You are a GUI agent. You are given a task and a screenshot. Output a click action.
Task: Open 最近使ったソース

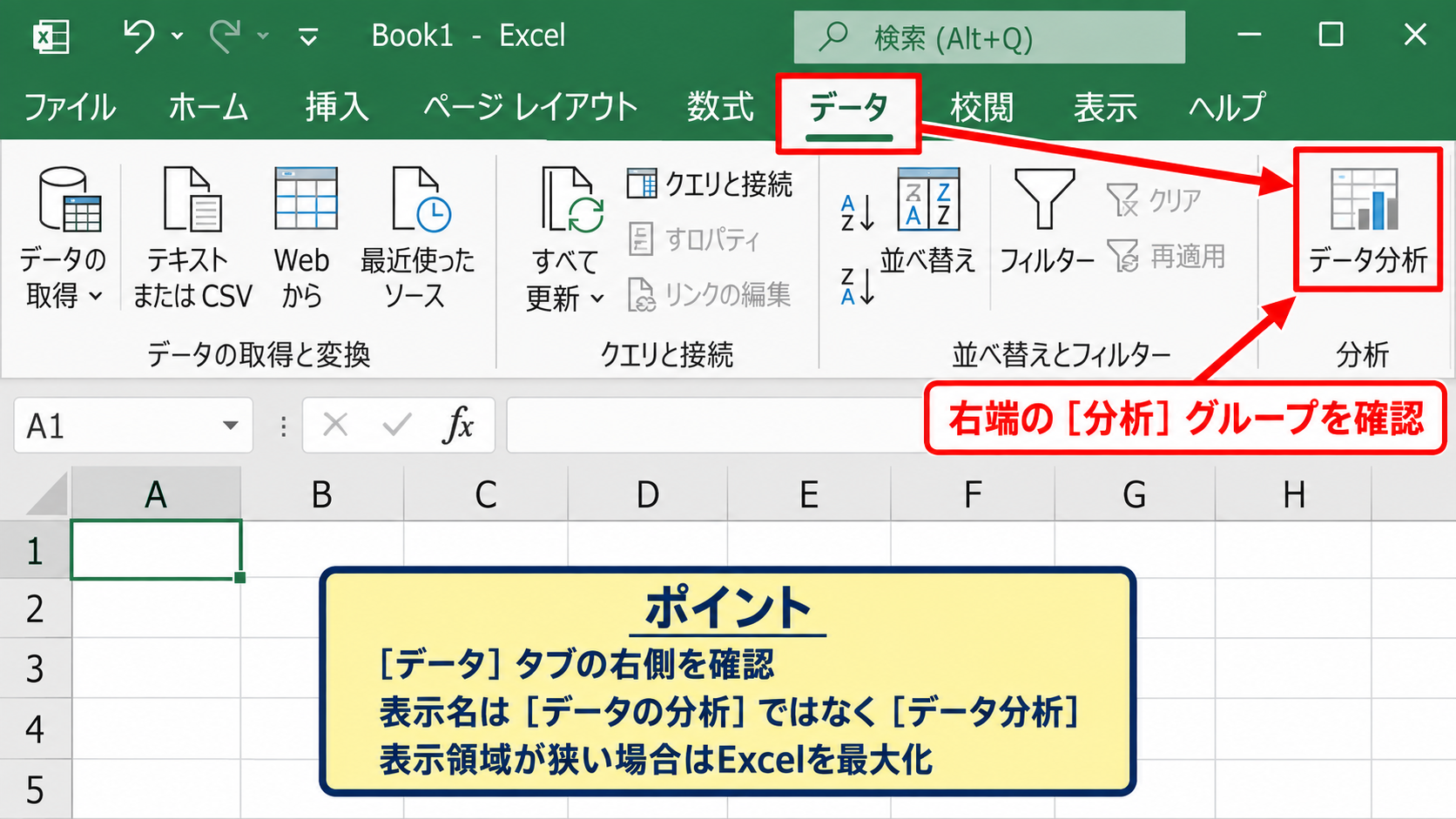(418, 238)
